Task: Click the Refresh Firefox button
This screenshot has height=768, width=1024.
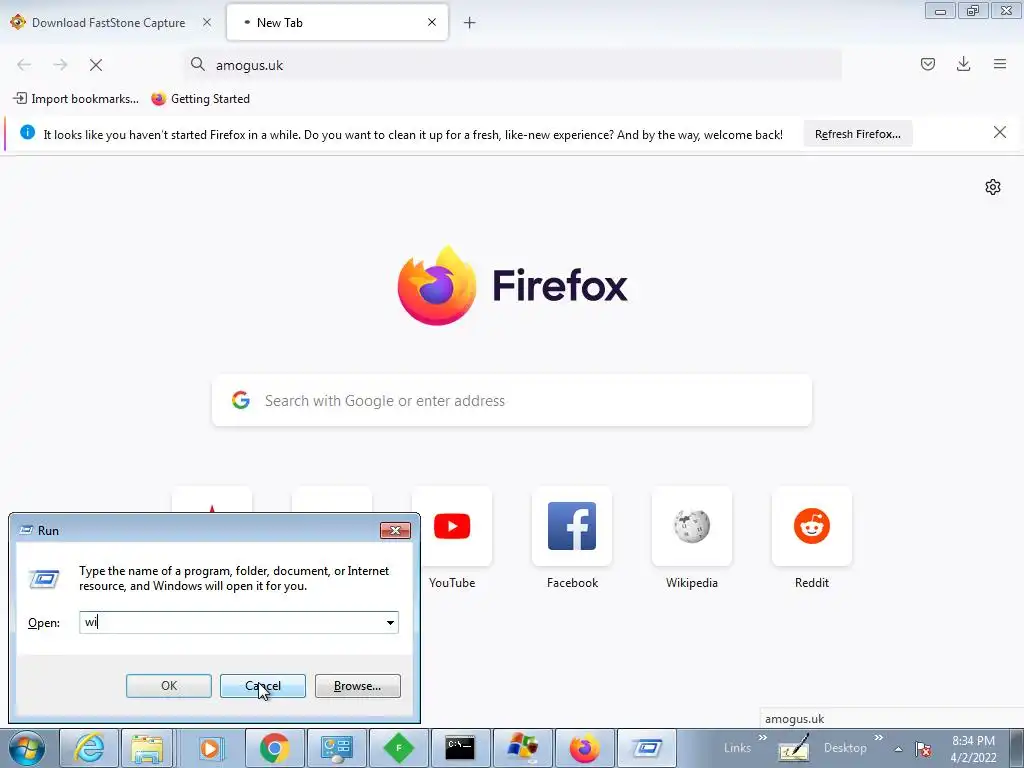Action: click(x=857, y=134)
